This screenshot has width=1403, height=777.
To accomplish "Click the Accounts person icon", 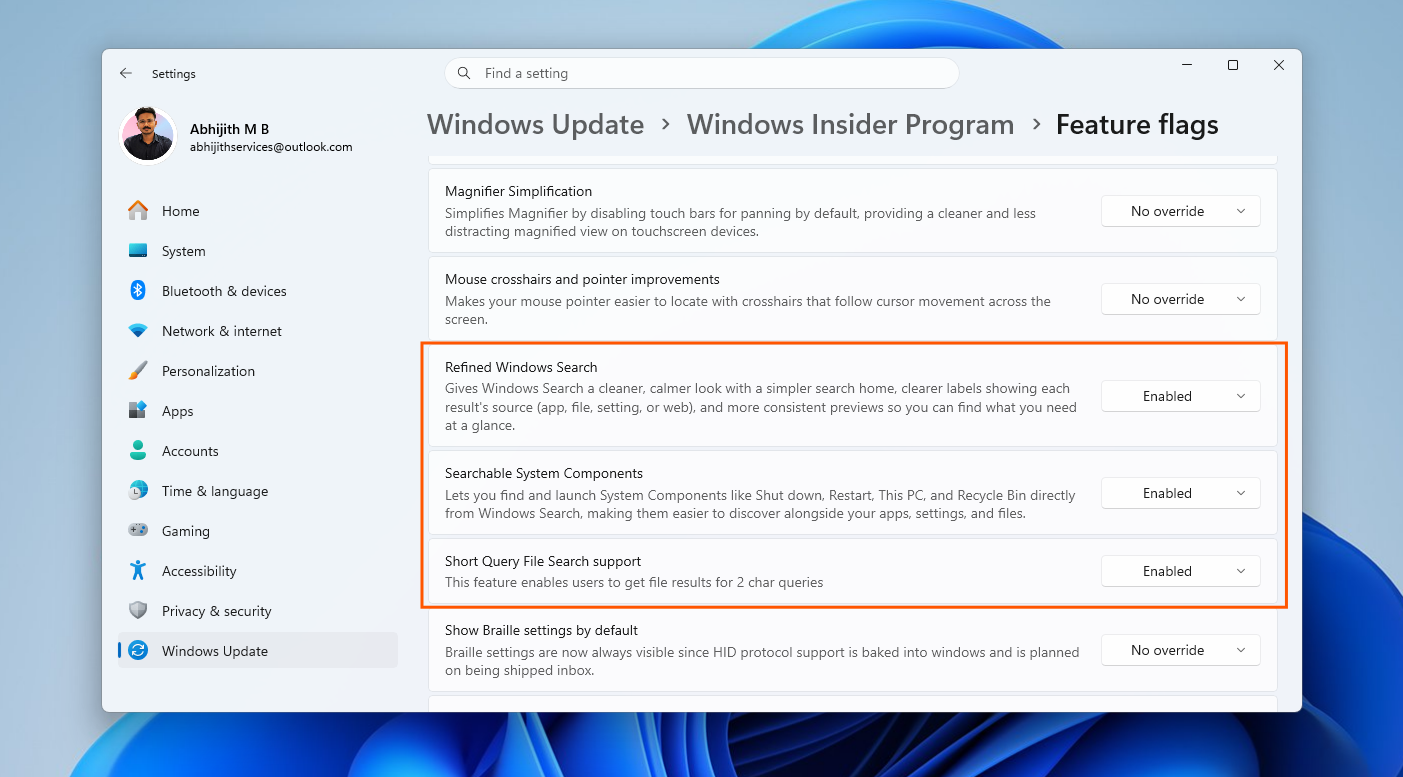I will point(138,451).
